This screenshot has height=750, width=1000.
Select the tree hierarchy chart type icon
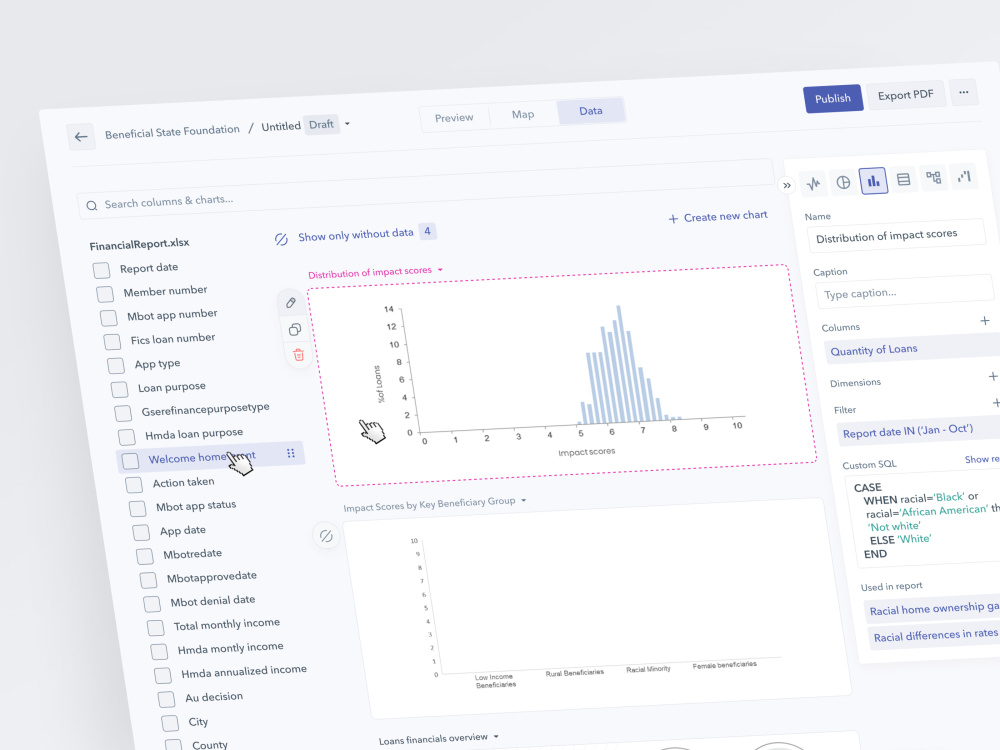[933, 178]
